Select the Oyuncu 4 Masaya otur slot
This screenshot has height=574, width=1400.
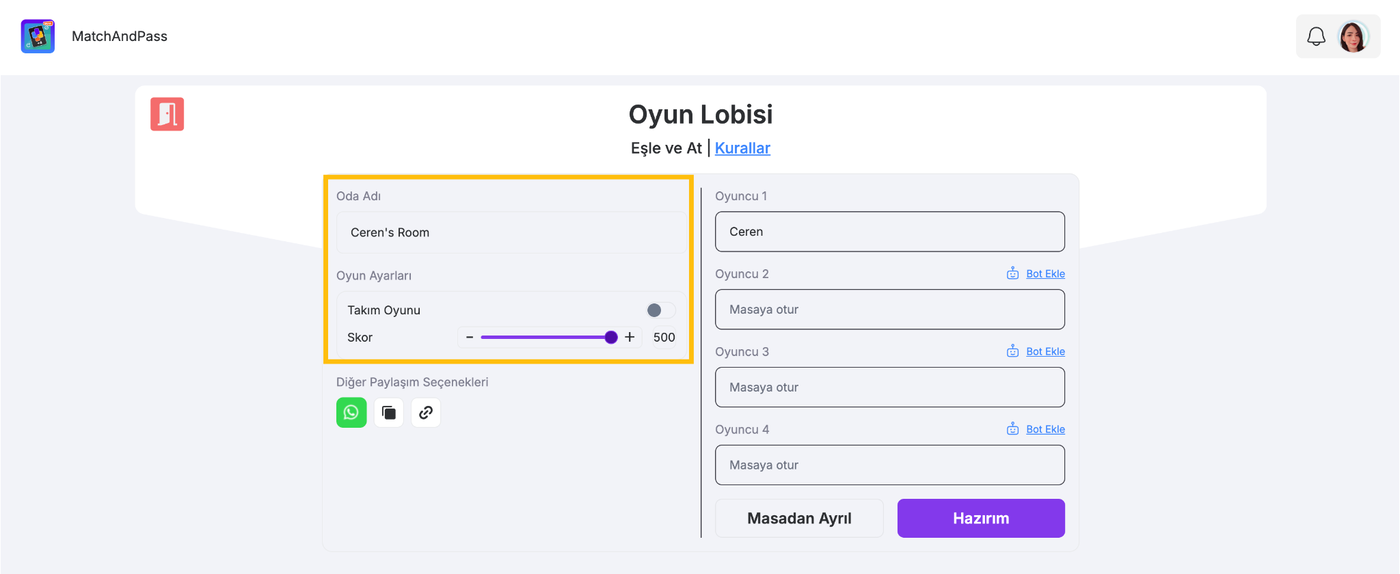click(x=889, y=465)
